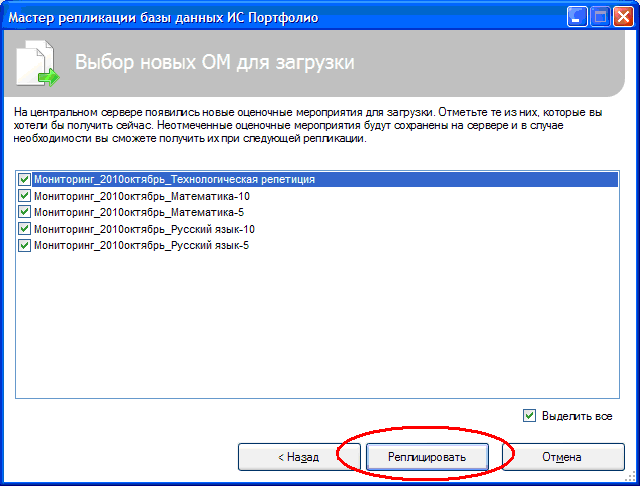This screenshot has width=640, height=486.
Task: Click the window title Мастер репликации базы данных
Action: [x=163, y=18]
